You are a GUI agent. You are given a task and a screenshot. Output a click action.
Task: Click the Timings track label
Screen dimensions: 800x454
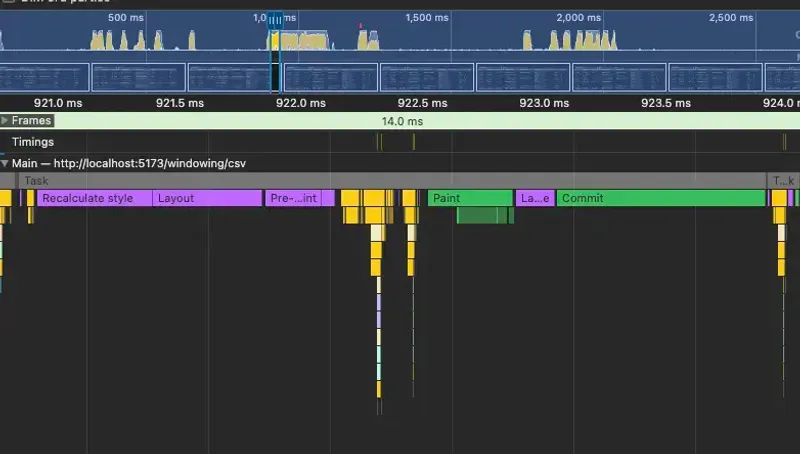(33, 142)
